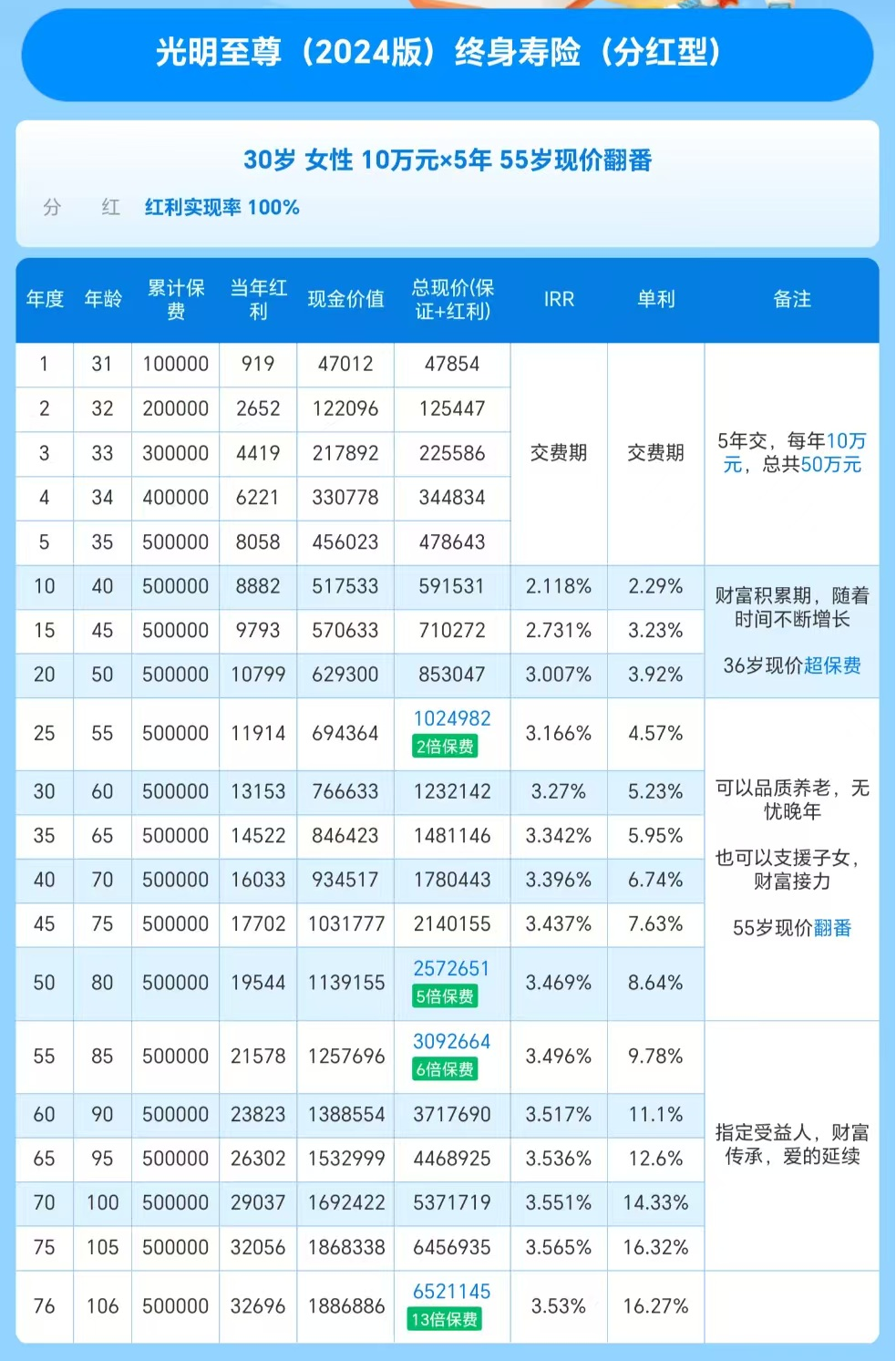Screen dimensions: 896x1361
Task: Select the 年度 column header
Action: click(44, 300)
